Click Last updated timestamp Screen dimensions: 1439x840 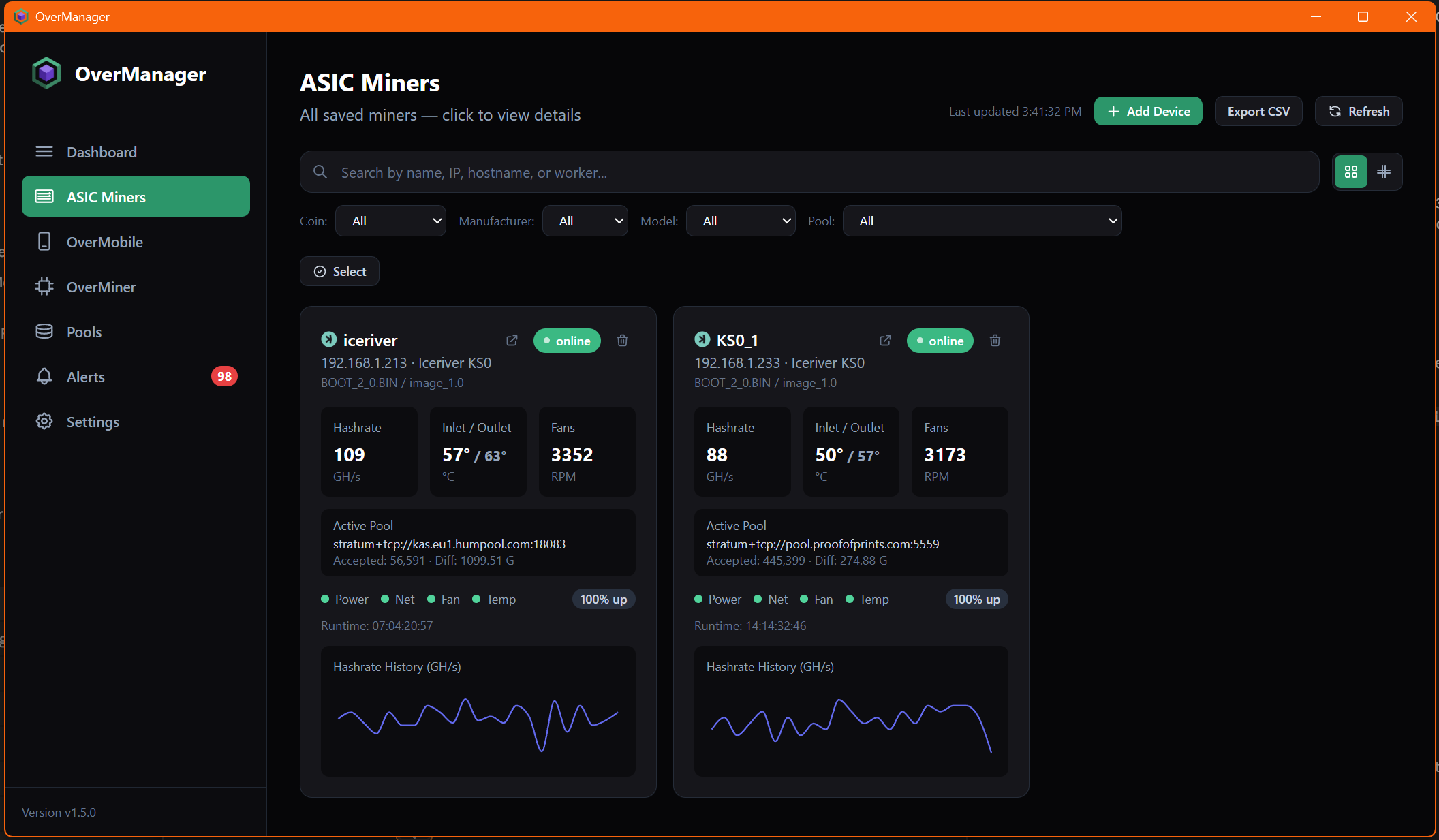1015,111
